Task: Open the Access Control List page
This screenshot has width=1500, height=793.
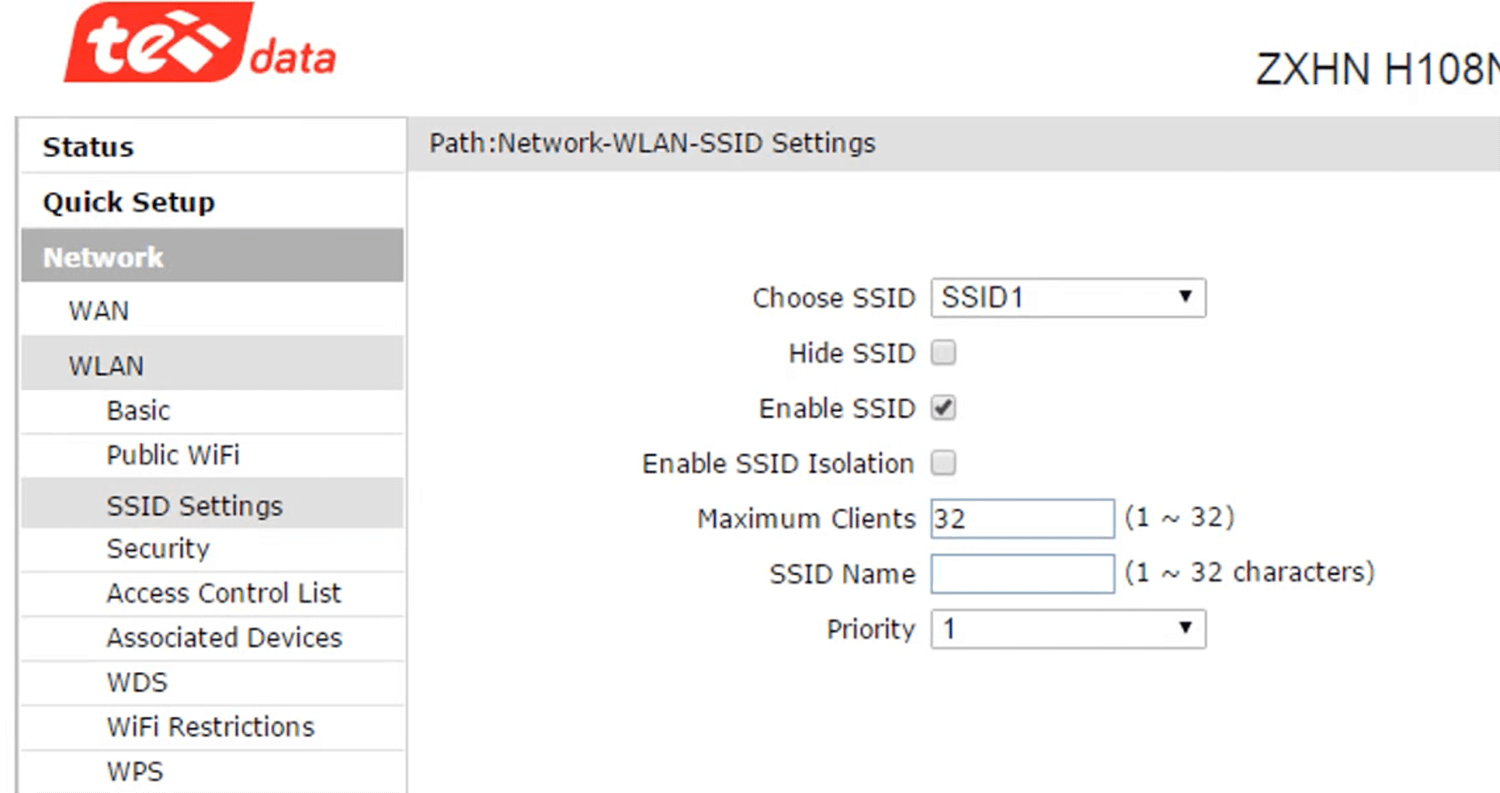Action: pos(224,593)
